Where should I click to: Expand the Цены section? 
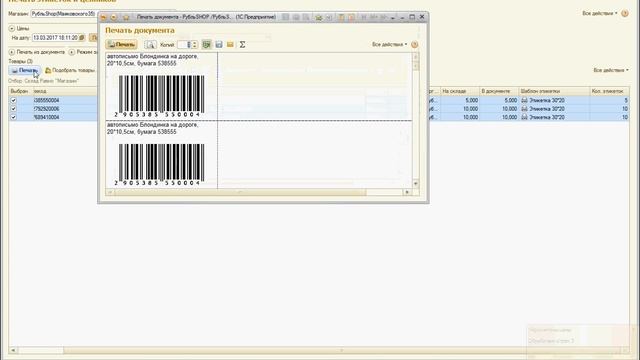[x=11, y=29]
